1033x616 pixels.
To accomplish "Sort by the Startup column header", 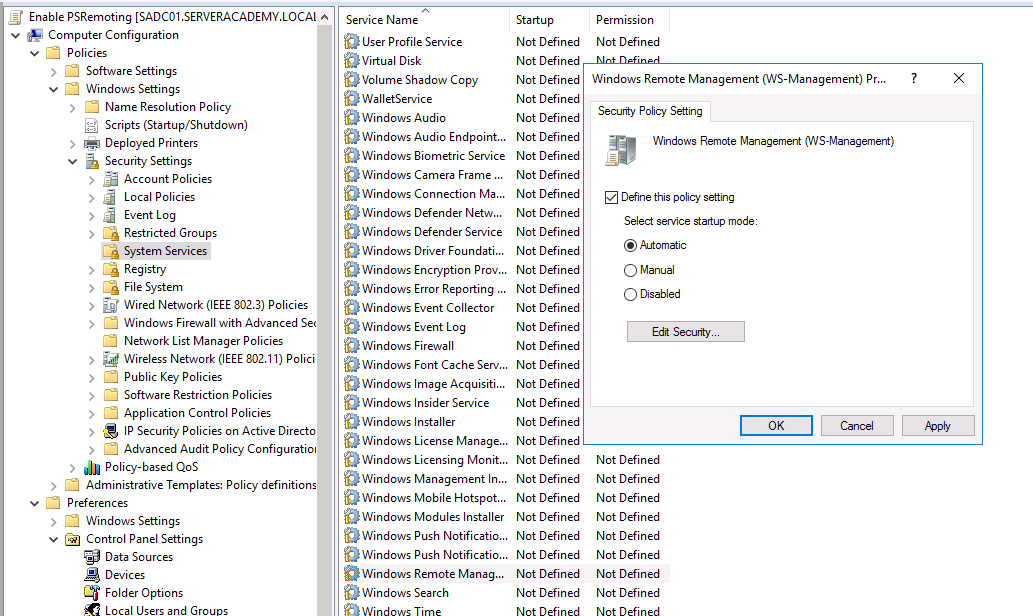I will pos(549,20).
